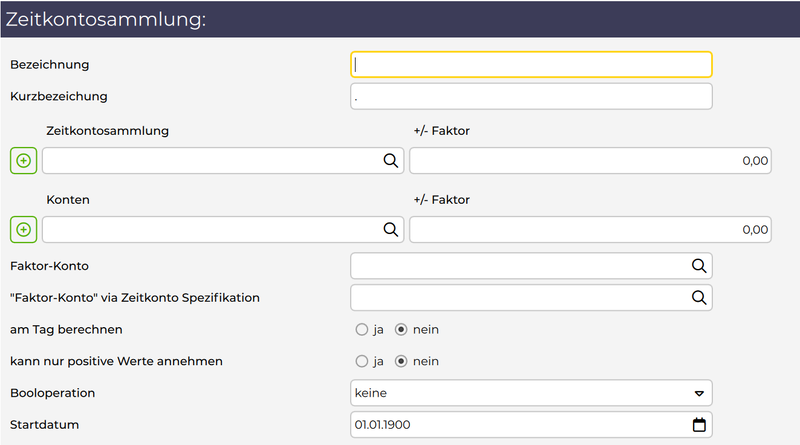
Task: Click the search magnifier in Konten field
Action: click(391, 229)
